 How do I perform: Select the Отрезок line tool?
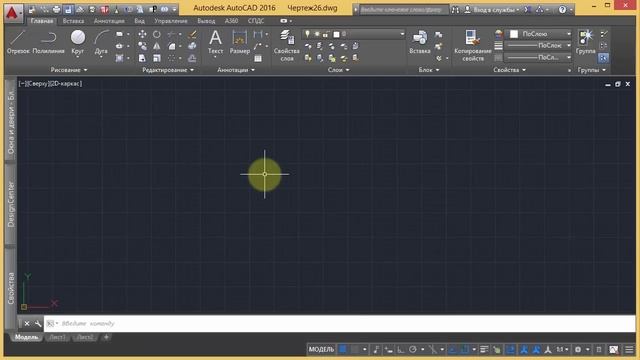pos(18,42)
